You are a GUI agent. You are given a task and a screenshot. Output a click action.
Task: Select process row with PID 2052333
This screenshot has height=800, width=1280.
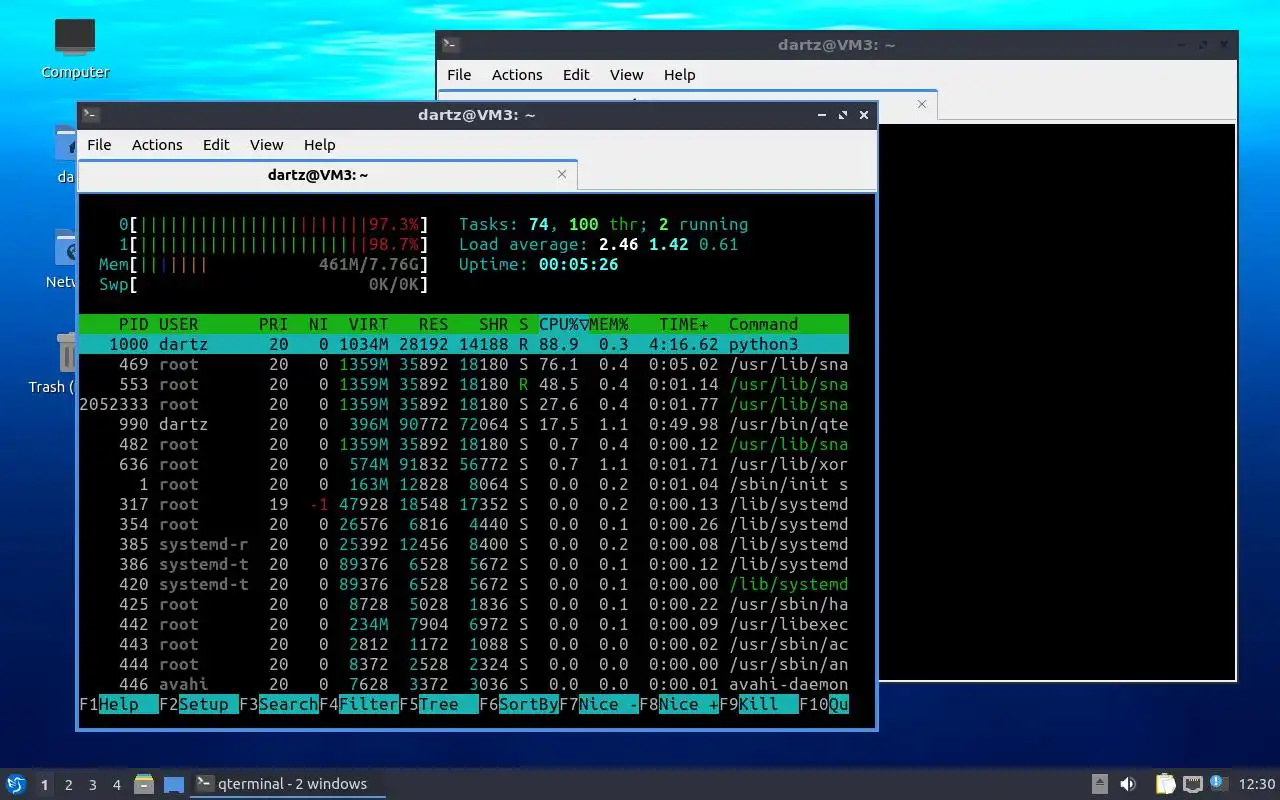(464, 404)
